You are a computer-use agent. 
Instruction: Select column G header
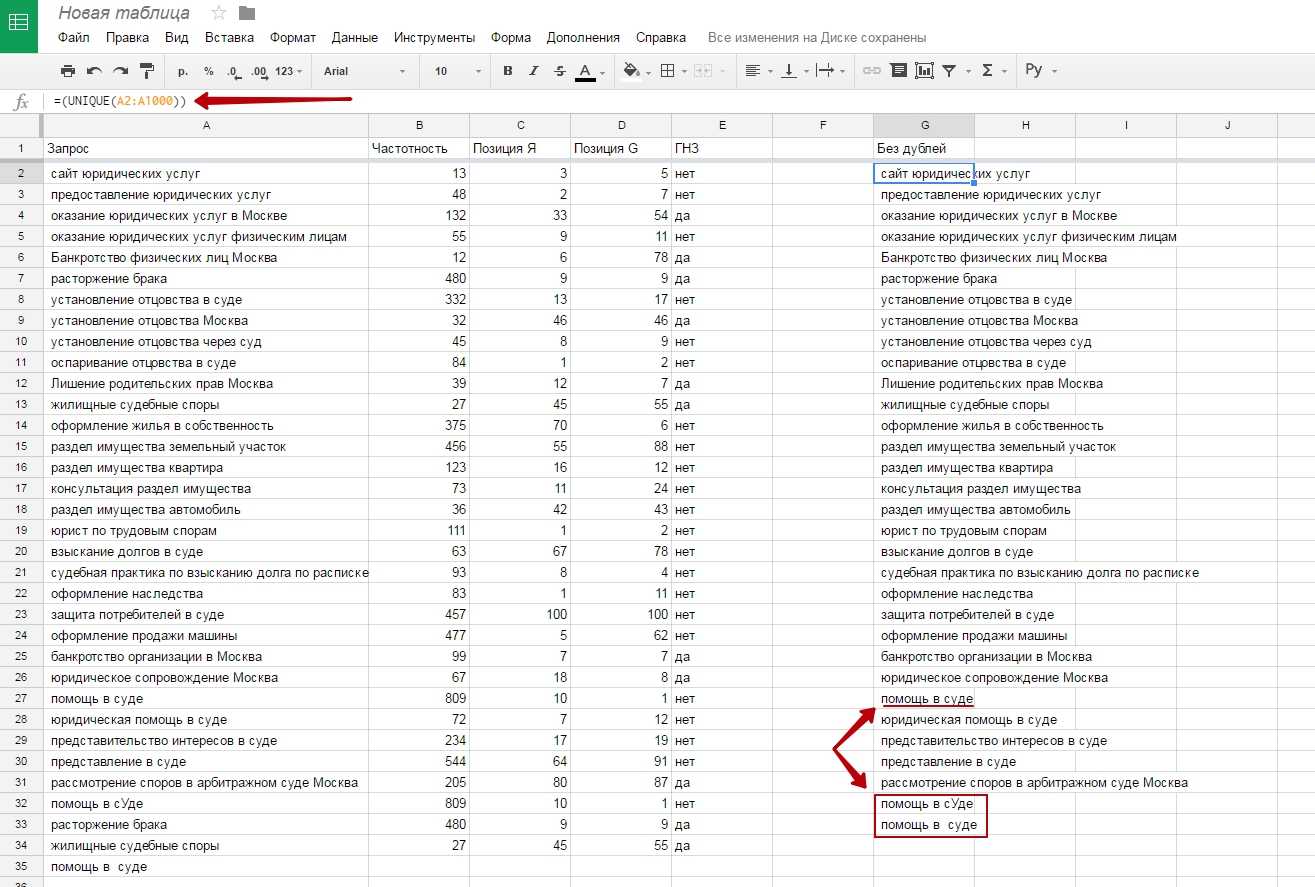click(924, 125)
